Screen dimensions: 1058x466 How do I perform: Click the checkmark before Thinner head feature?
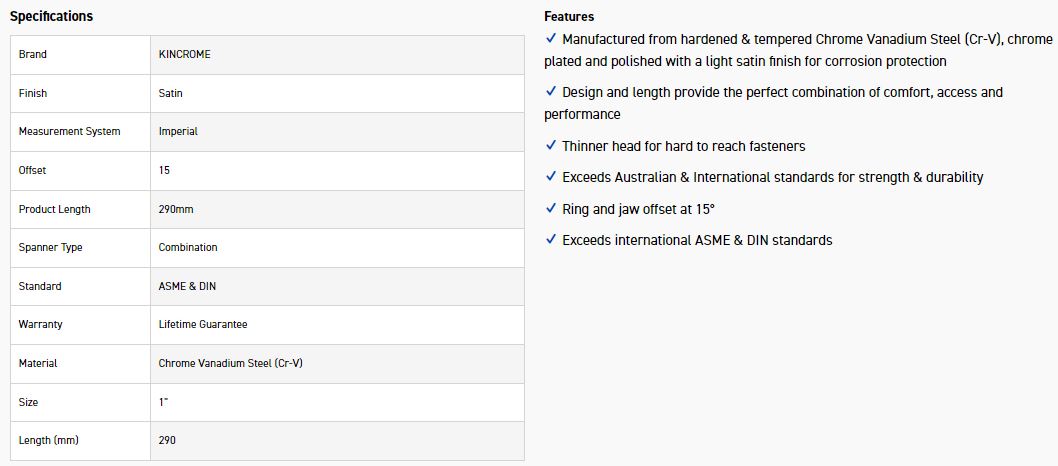tap(551, 146)
